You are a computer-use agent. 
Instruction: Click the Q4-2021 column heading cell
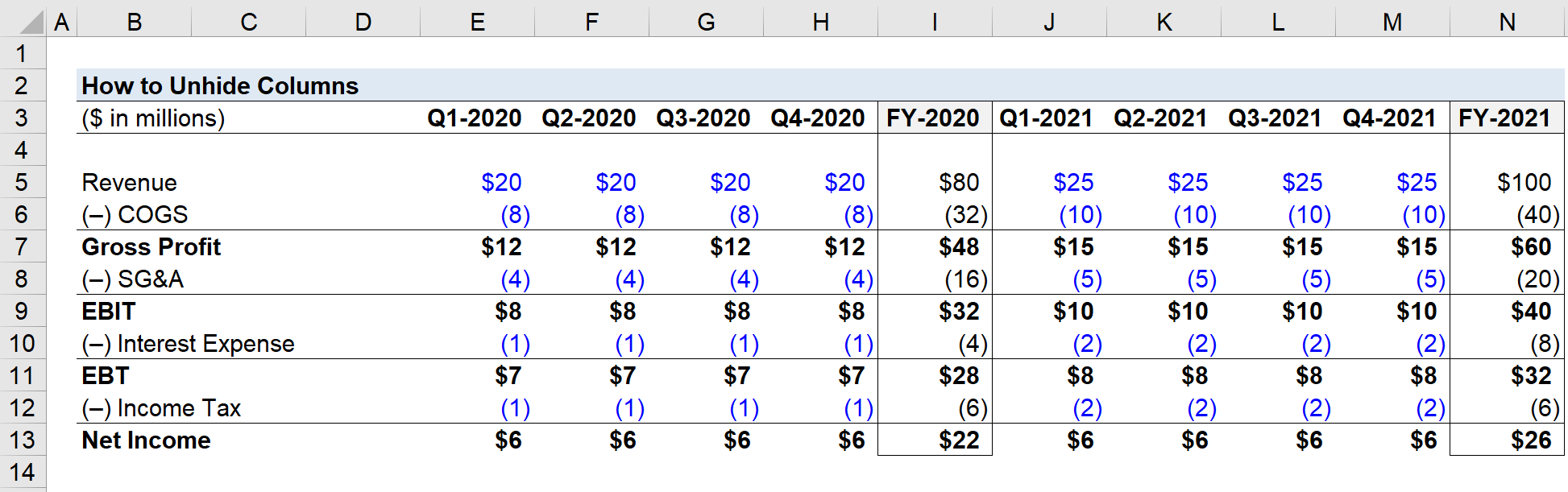click(x=1389, y=118)
